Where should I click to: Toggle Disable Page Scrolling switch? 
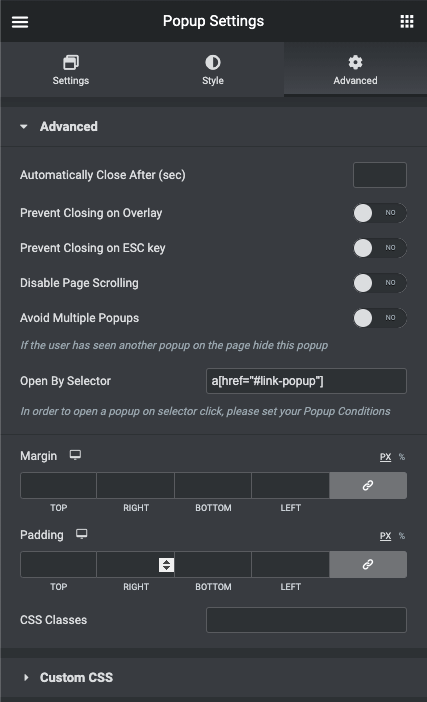click(x=380, y=283)
